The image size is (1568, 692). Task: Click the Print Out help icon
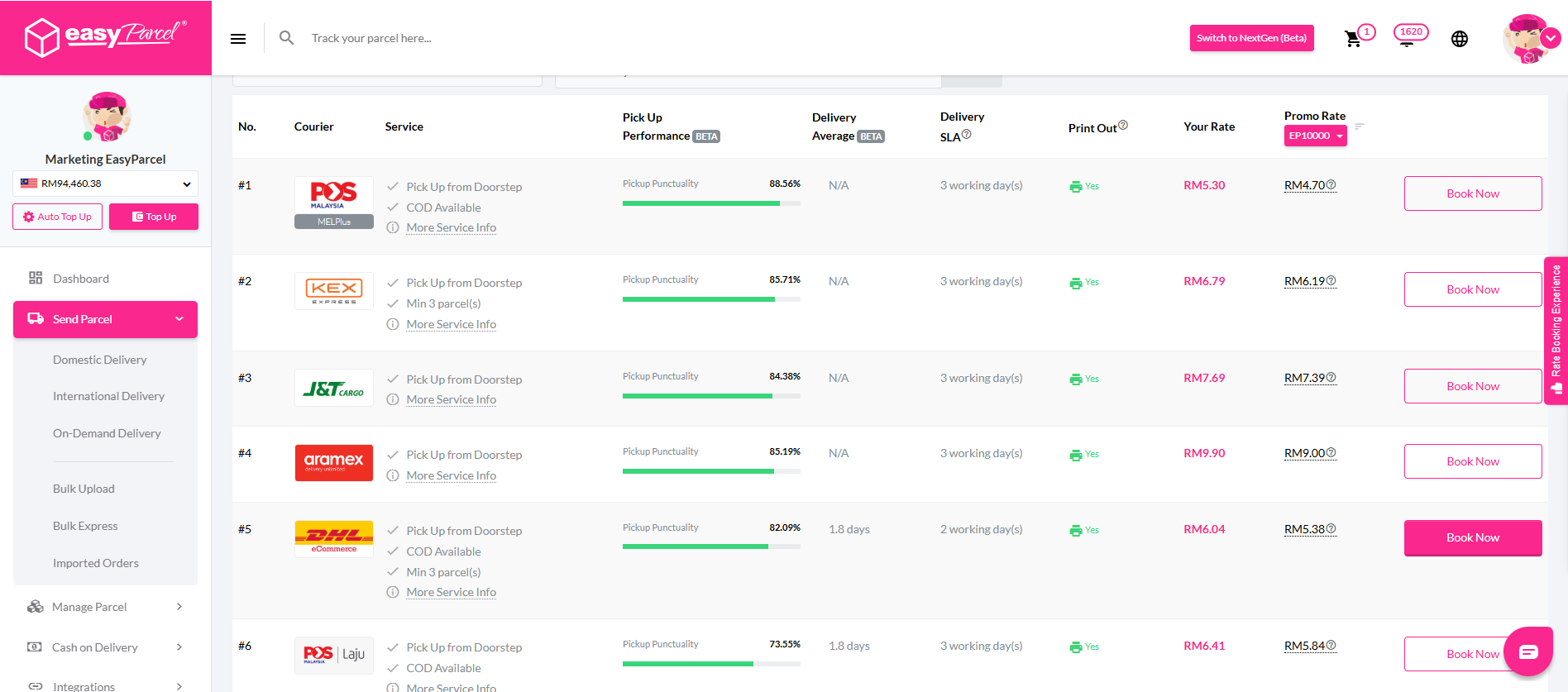point(1123,126)
